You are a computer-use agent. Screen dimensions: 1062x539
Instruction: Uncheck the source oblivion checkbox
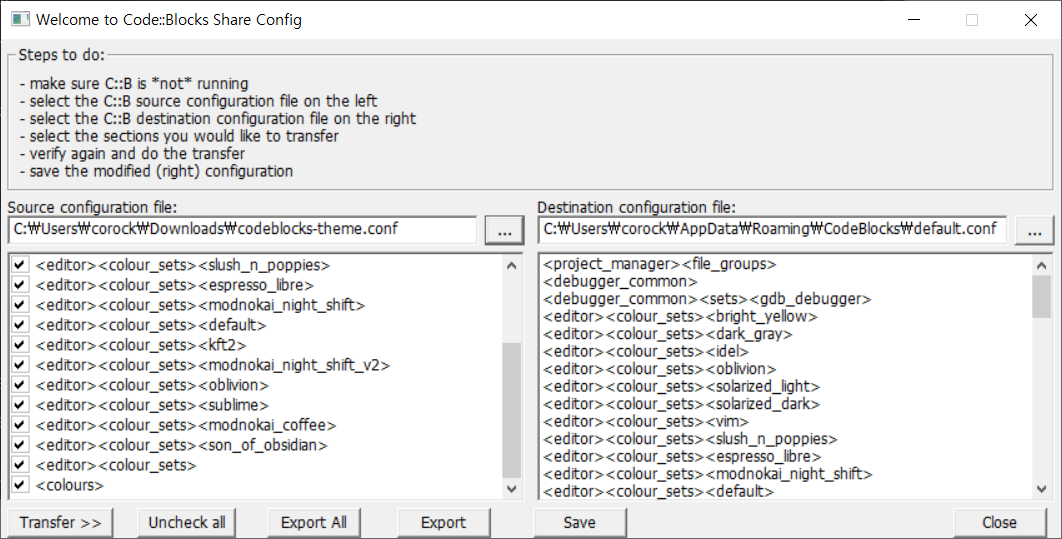(x=20, y=385)
